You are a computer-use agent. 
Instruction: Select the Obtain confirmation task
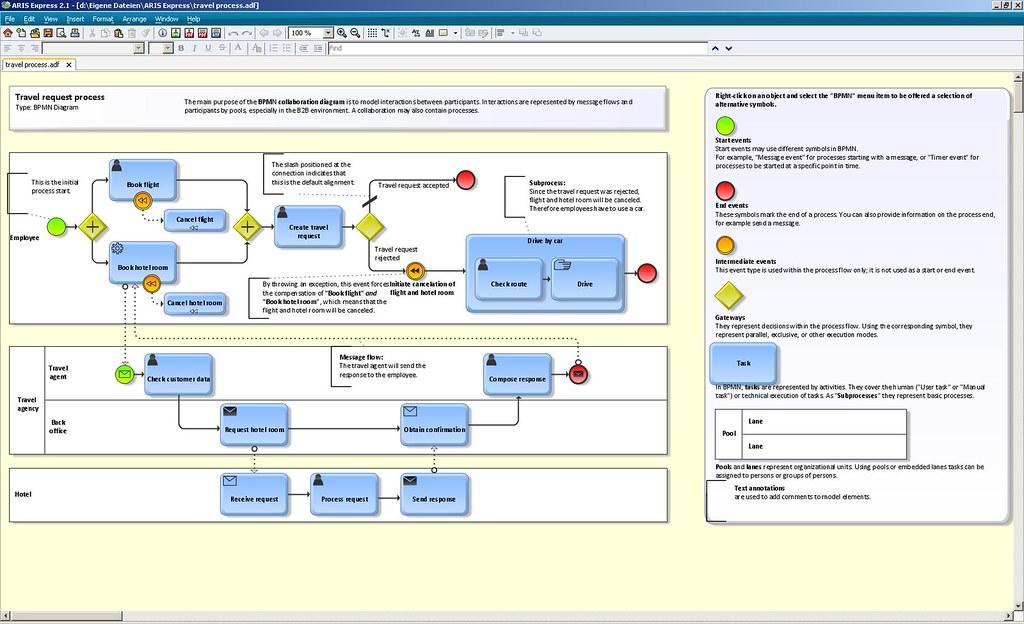[x=434, y=425]
